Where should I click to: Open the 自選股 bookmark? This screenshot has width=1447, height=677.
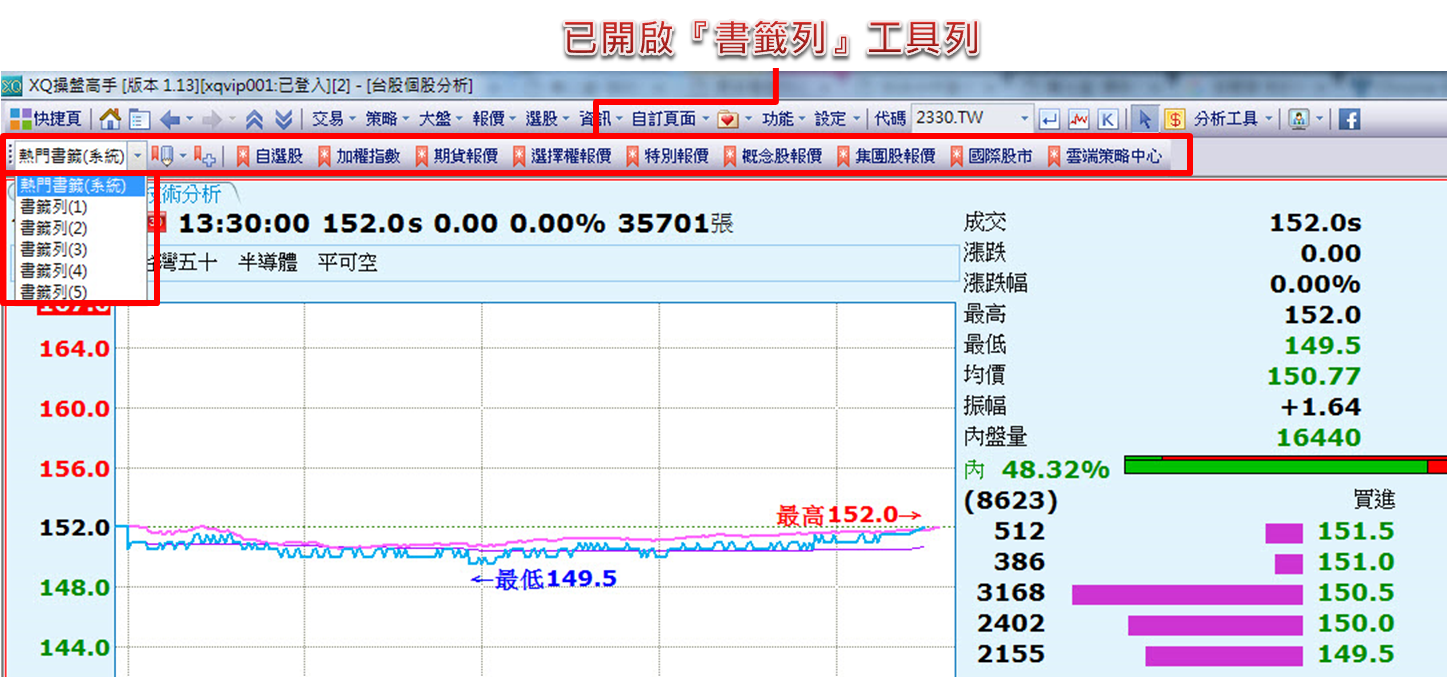coord(269,156)
